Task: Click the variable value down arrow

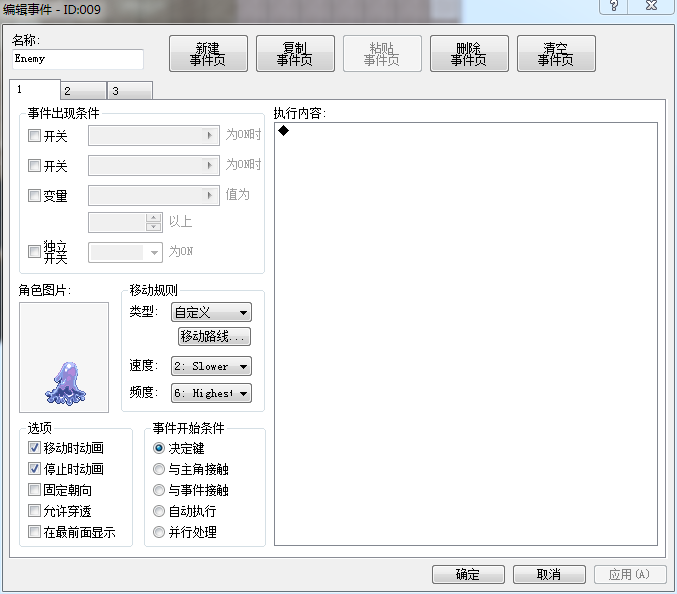Action: click(x=154, y=227)
